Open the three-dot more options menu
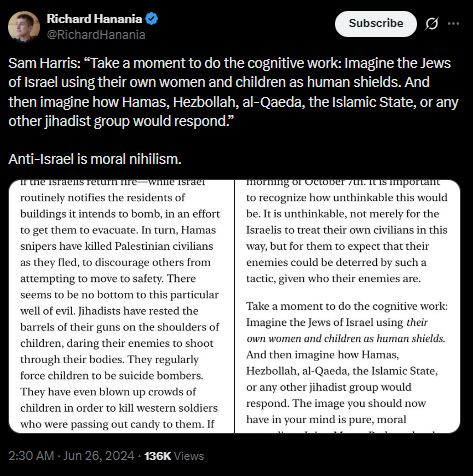The image size is (473, 476). tap(453, 23)
